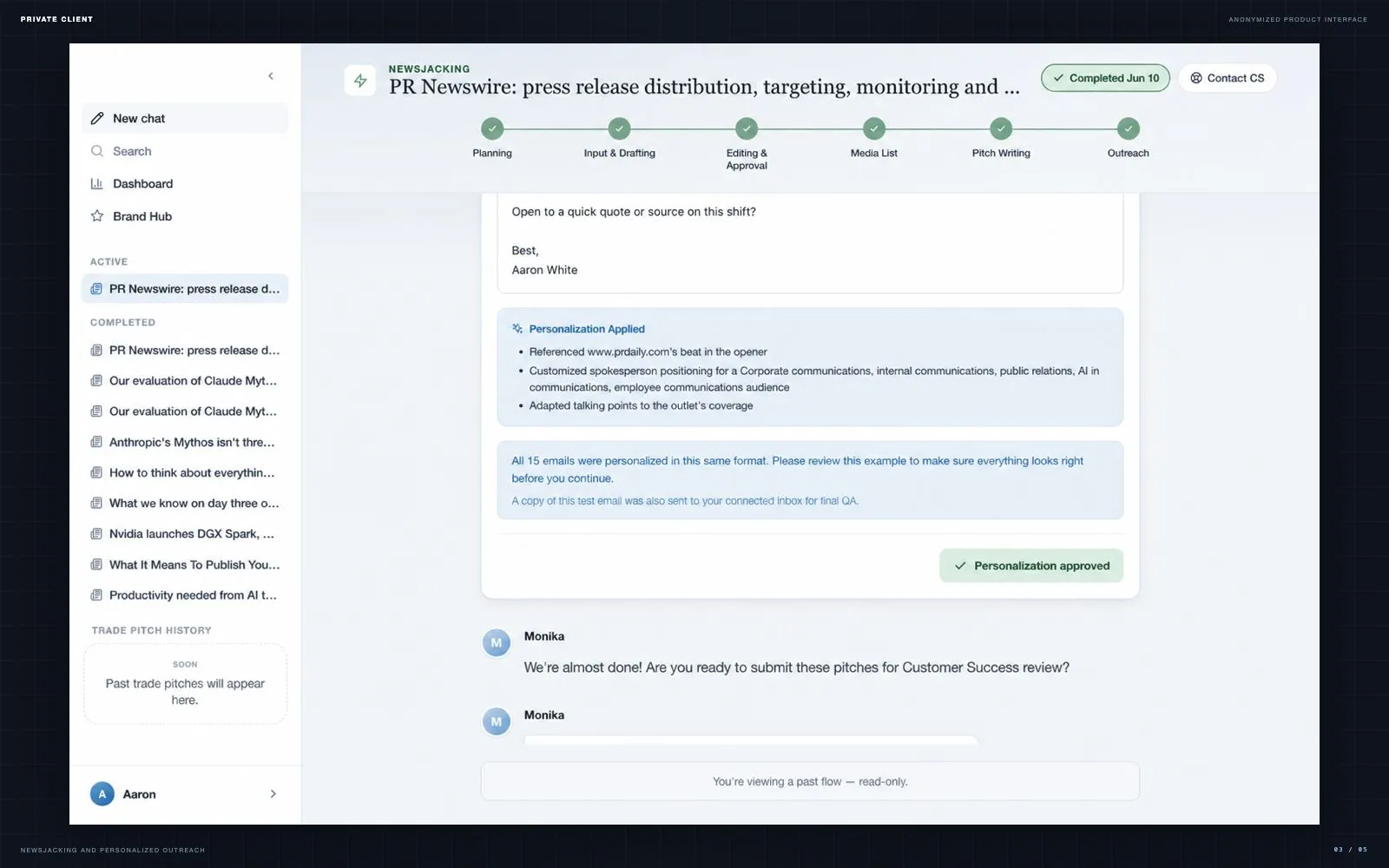Click 'Referenced www.prdaily.com's beat' bullet
Screen dimensions: 1389x868
pyautogui.click(x=648, y=352)
